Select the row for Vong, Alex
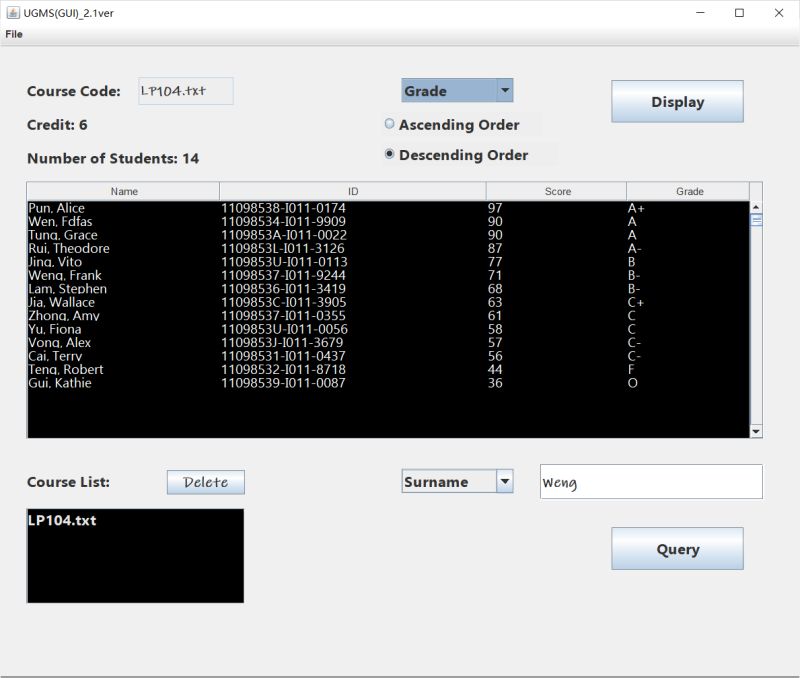This screenshot has width=800, height=678. [x=388, y=342]
